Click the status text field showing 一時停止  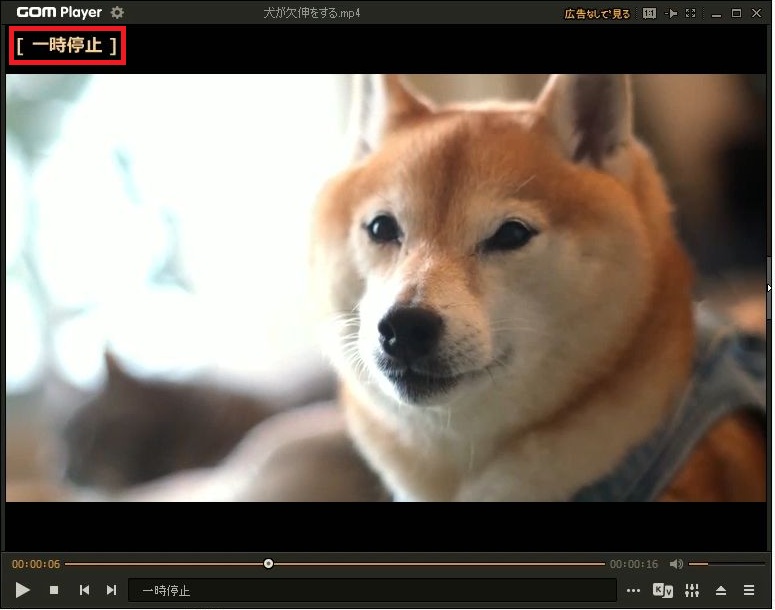(x=372, y=591)
